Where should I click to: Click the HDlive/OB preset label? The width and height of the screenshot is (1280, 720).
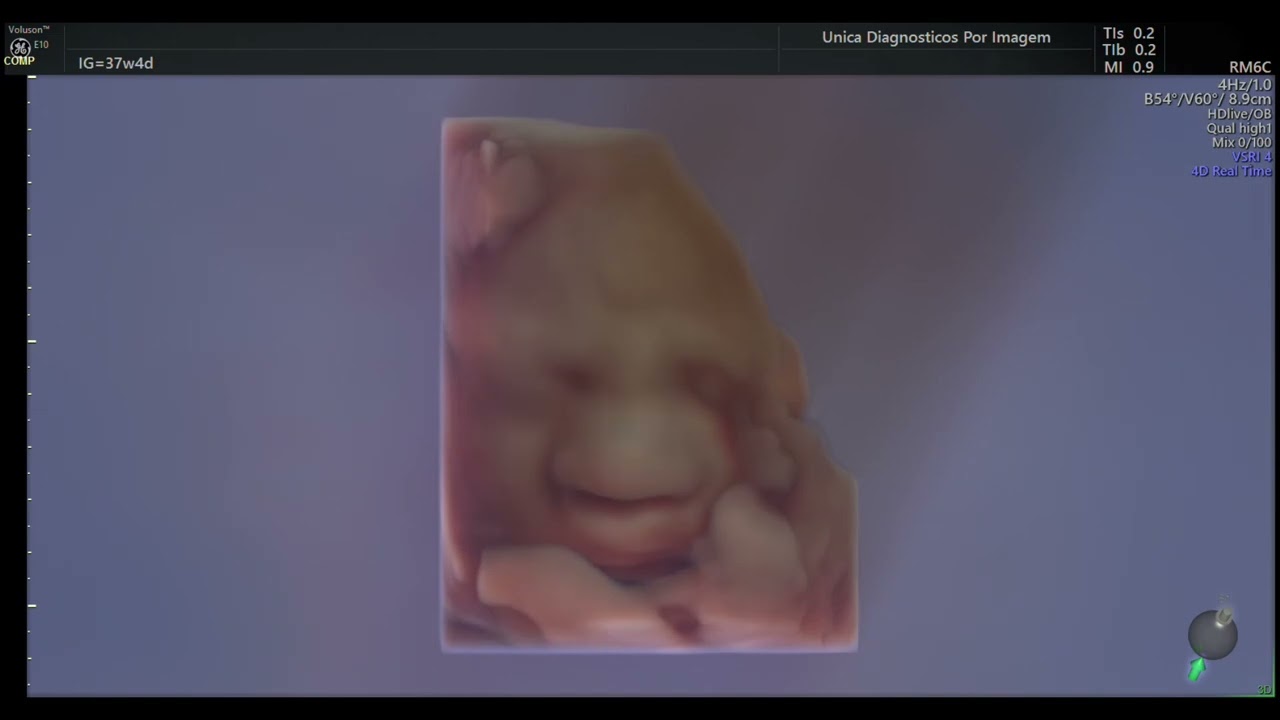click(x=1239, y=114)
